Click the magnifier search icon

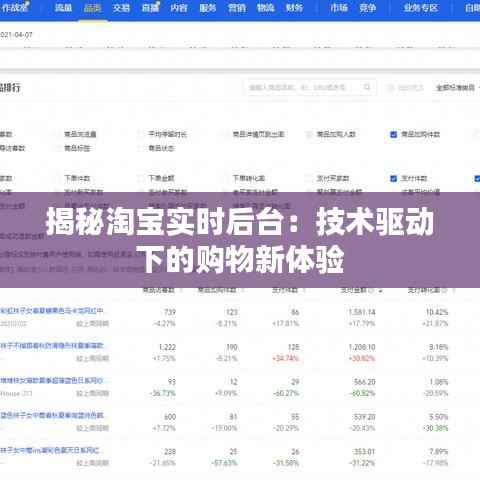pos(367,87)
